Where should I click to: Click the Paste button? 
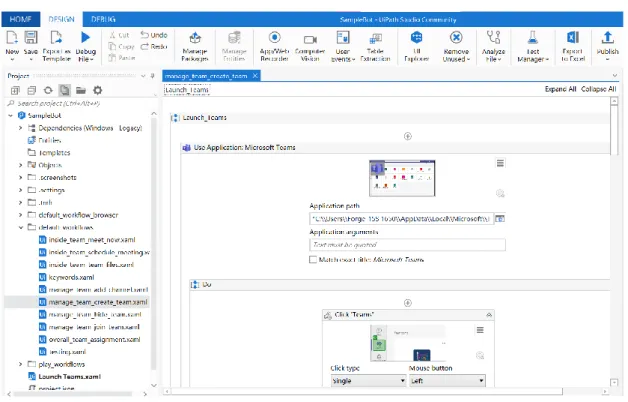(x=122, y=58)
